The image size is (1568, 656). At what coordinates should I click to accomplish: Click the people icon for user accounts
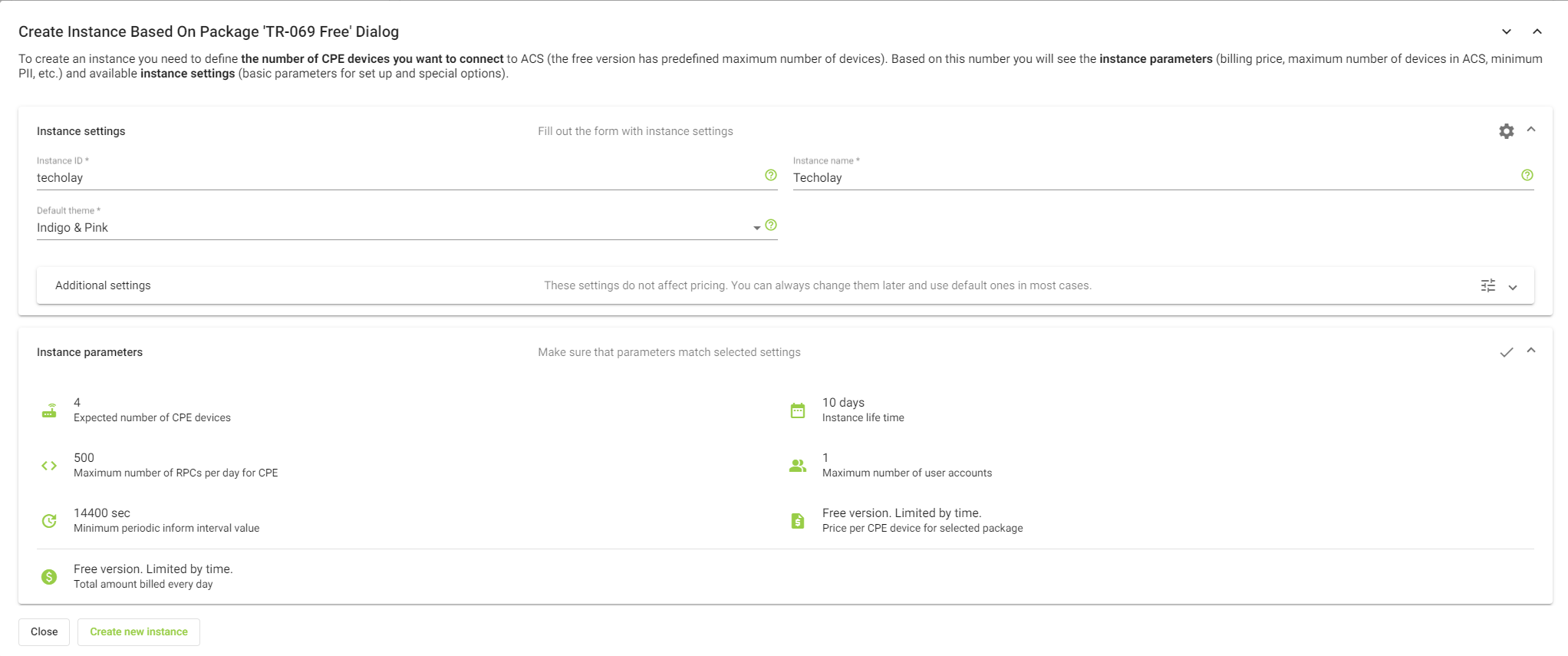(x=798, y=466)
